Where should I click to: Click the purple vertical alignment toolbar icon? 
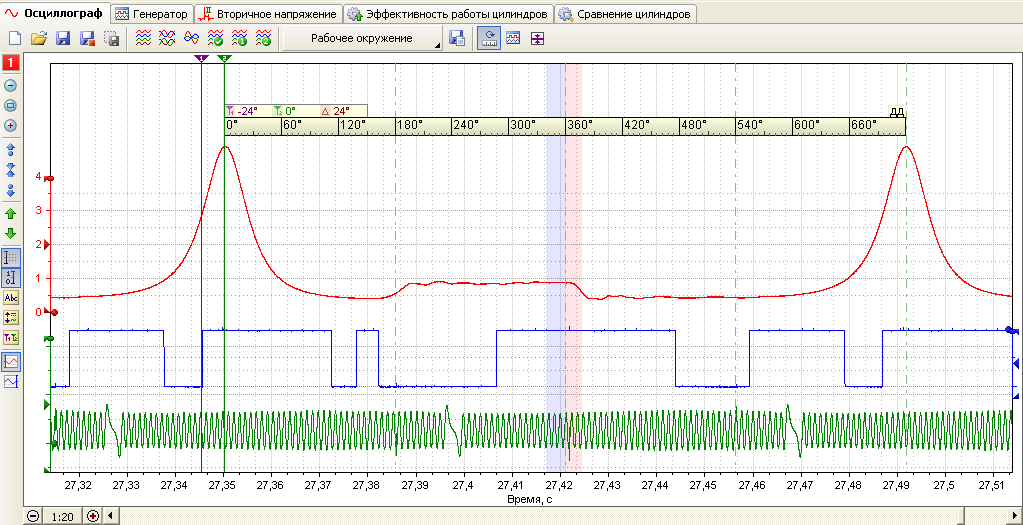point(537,38)
